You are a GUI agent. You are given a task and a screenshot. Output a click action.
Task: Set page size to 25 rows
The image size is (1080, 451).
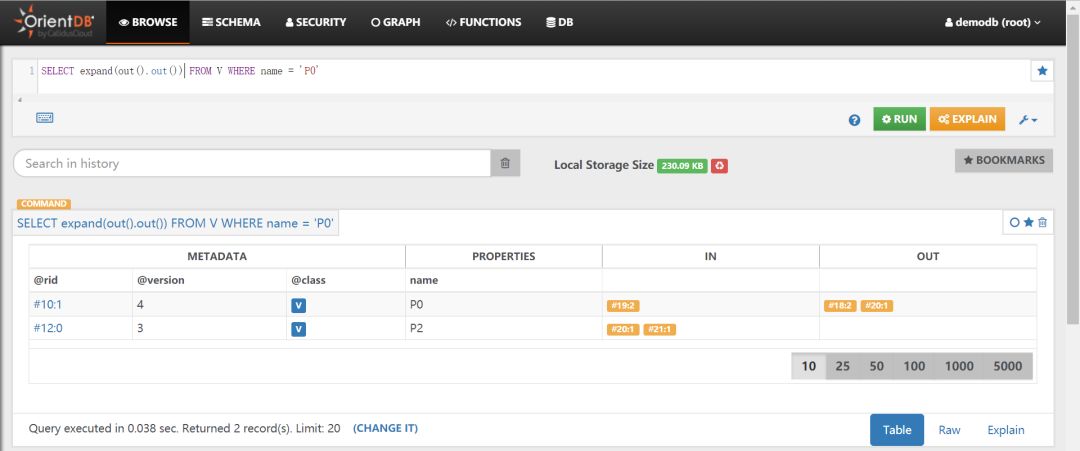pyautogui.click(x=843, y=366)
